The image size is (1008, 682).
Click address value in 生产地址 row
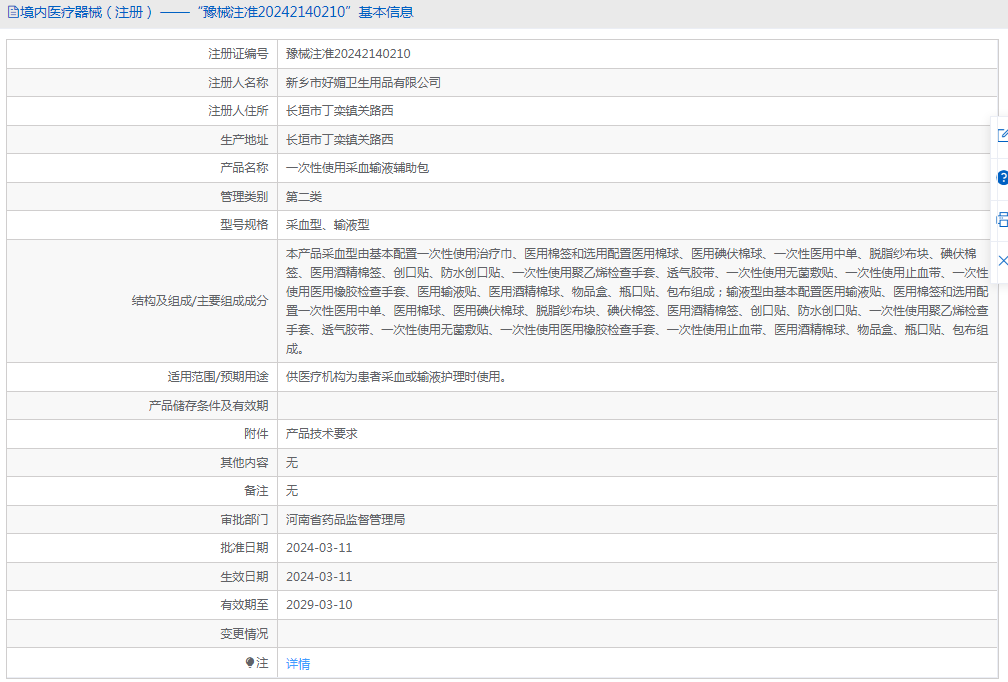(x=339, y=139)
